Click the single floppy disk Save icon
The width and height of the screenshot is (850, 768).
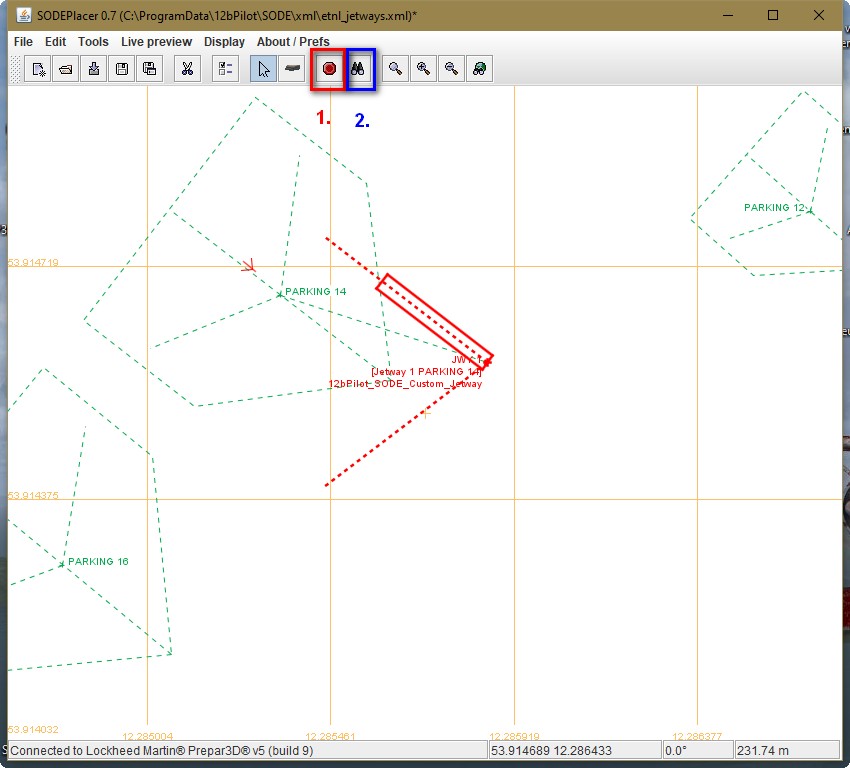click(x=122, y=69)
